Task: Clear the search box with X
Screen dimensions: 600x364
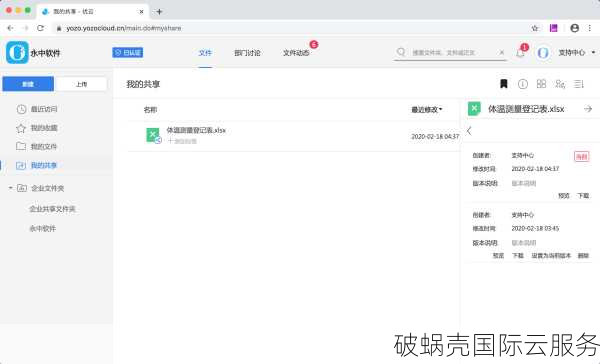Action: [x=502, y=52]
